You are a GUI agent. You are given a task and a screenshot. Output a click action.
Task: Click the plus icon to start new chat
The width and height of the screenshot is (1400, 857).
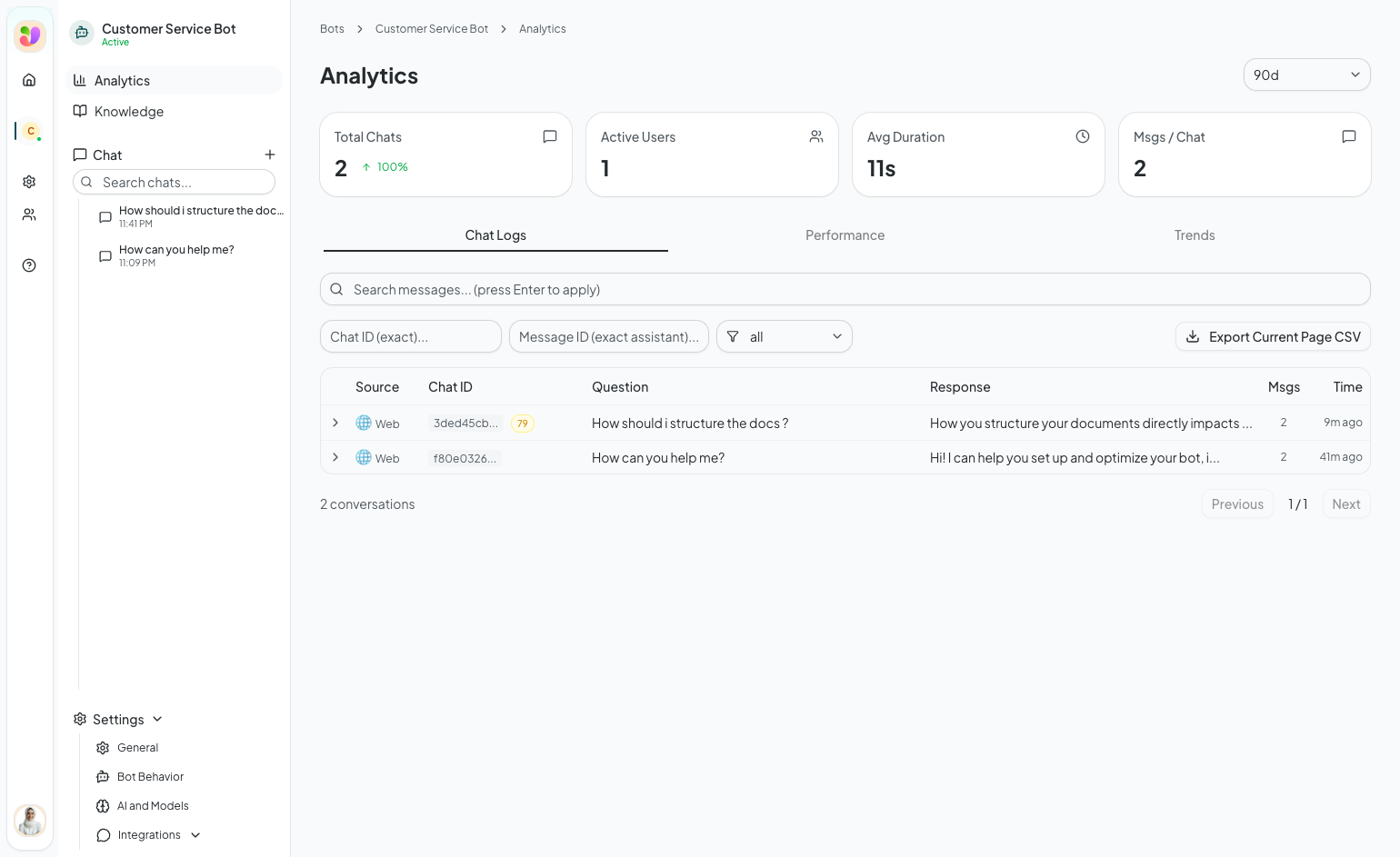point(270,154)
